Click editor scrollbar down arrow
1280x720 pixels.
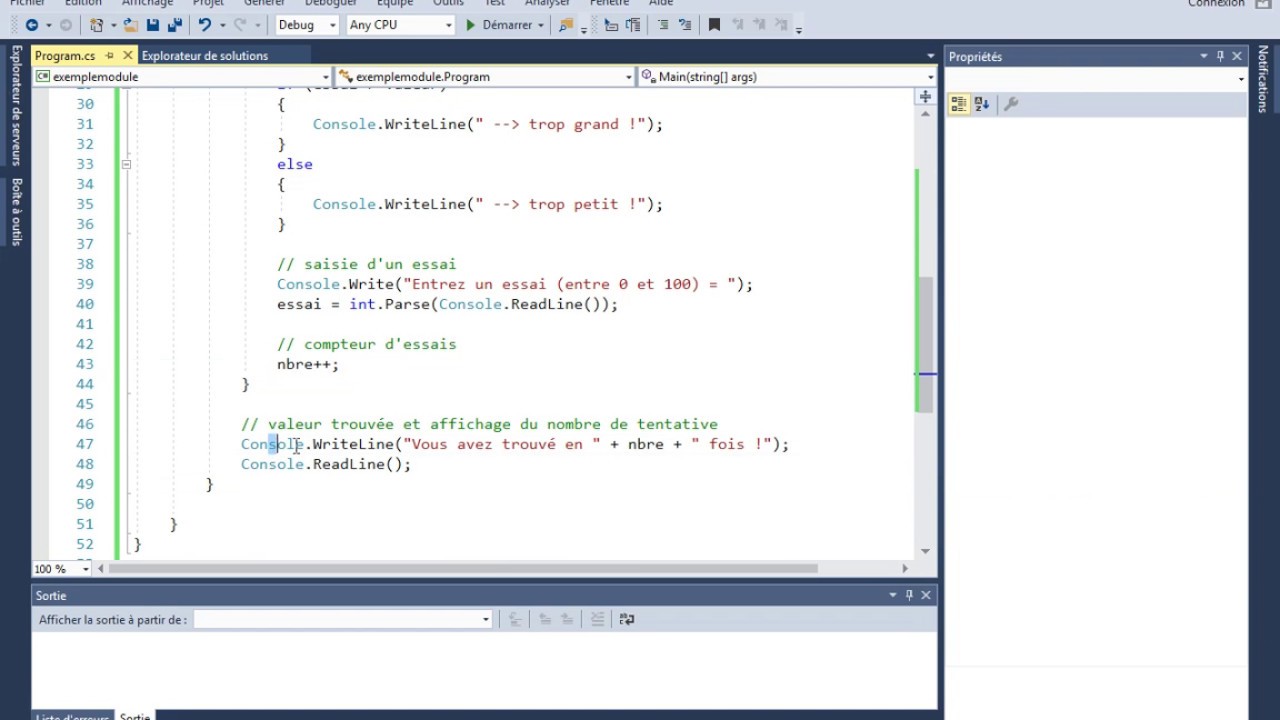click(925, 551)
